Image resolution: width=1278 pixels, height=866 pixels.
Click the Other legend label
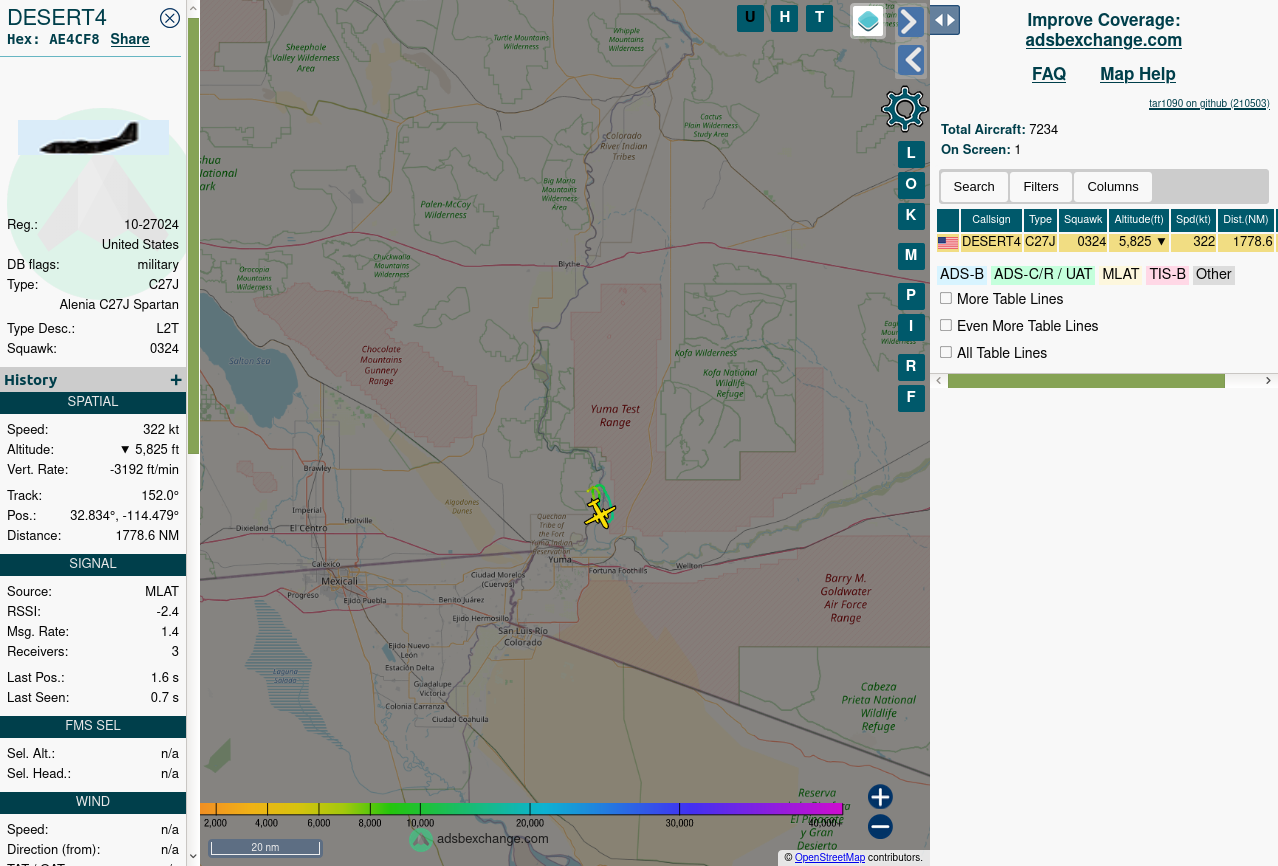pyautogui.click(x=1214, y=274)
